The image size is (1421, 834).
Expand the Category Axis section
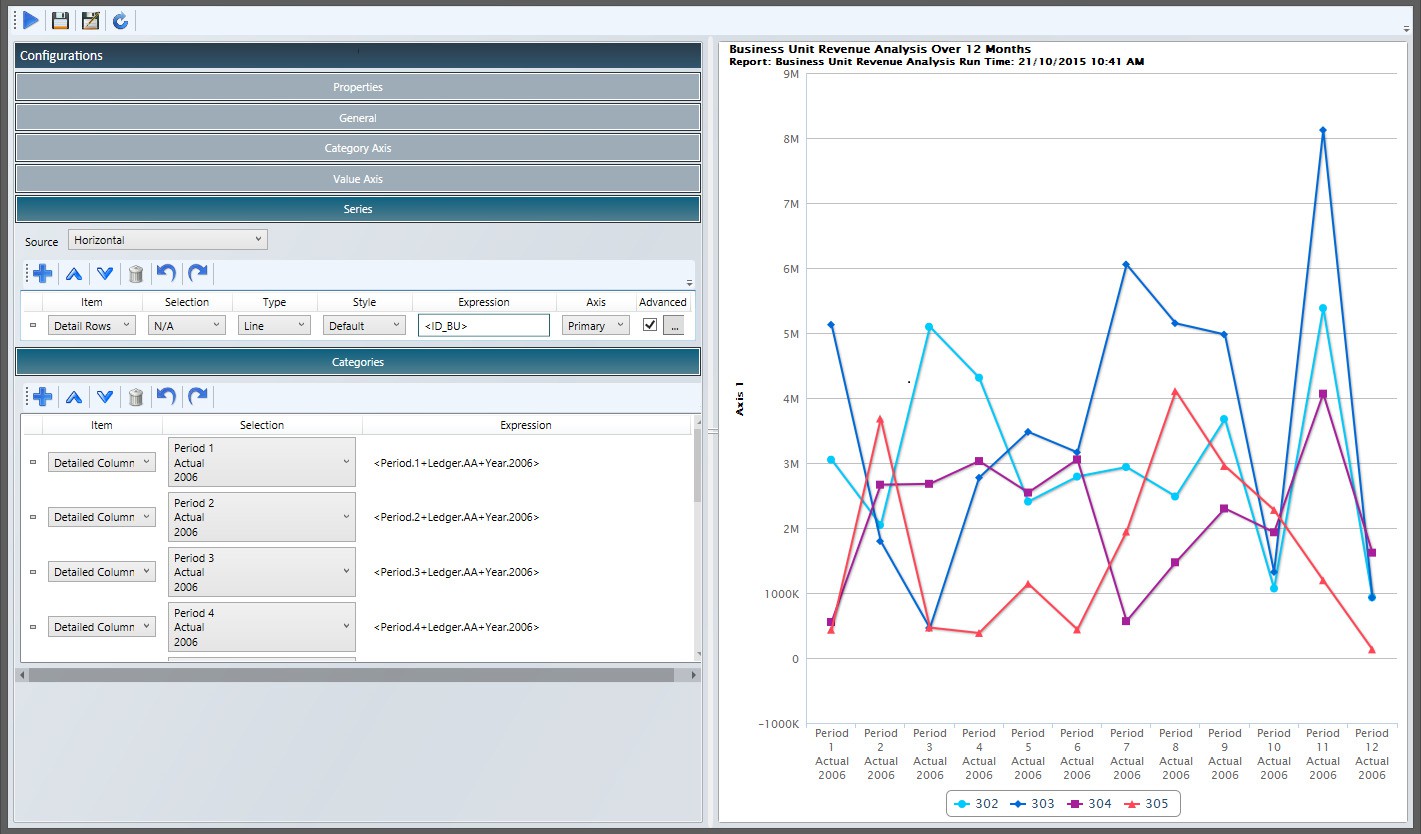(x=358, y=148)
